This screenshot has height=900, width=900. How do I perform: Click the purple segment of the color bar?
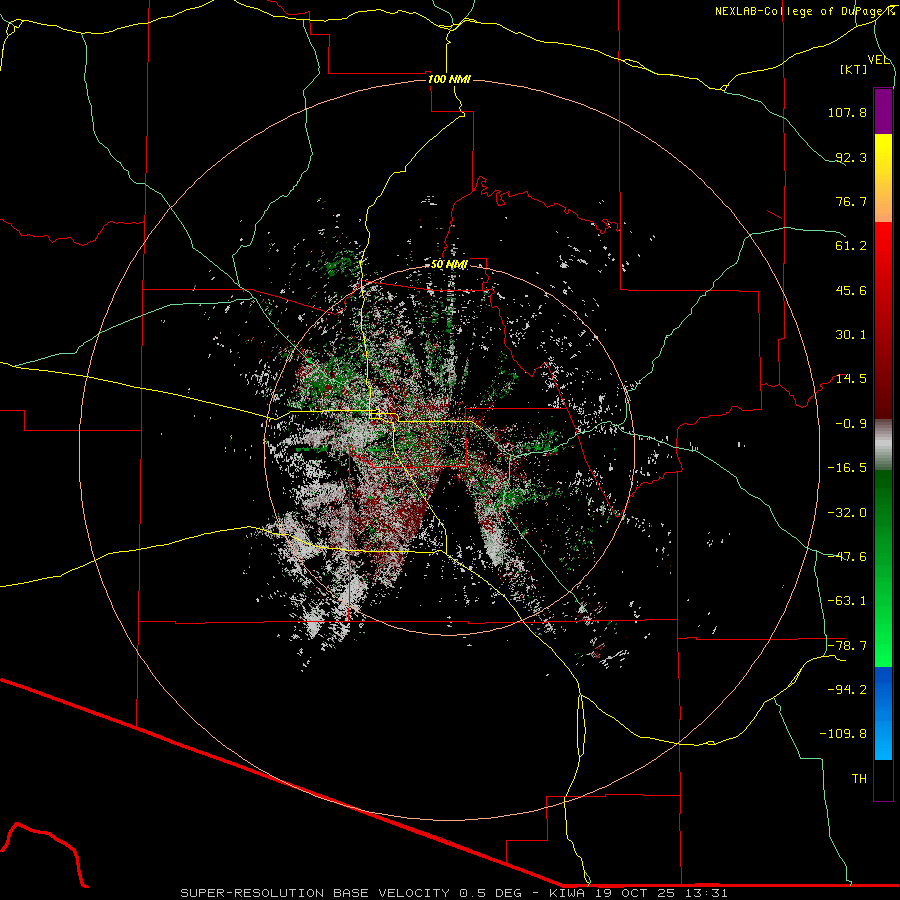883,111
